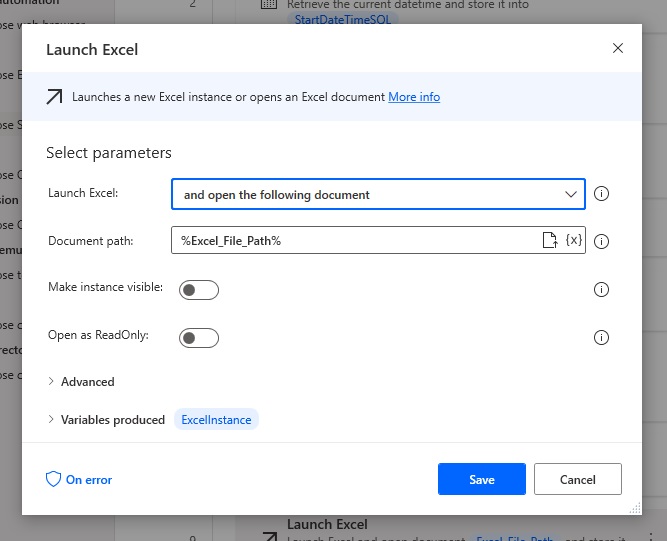Click info icon beside Launch Excel dropdown
667x541 pixels.
pos(601,194)
